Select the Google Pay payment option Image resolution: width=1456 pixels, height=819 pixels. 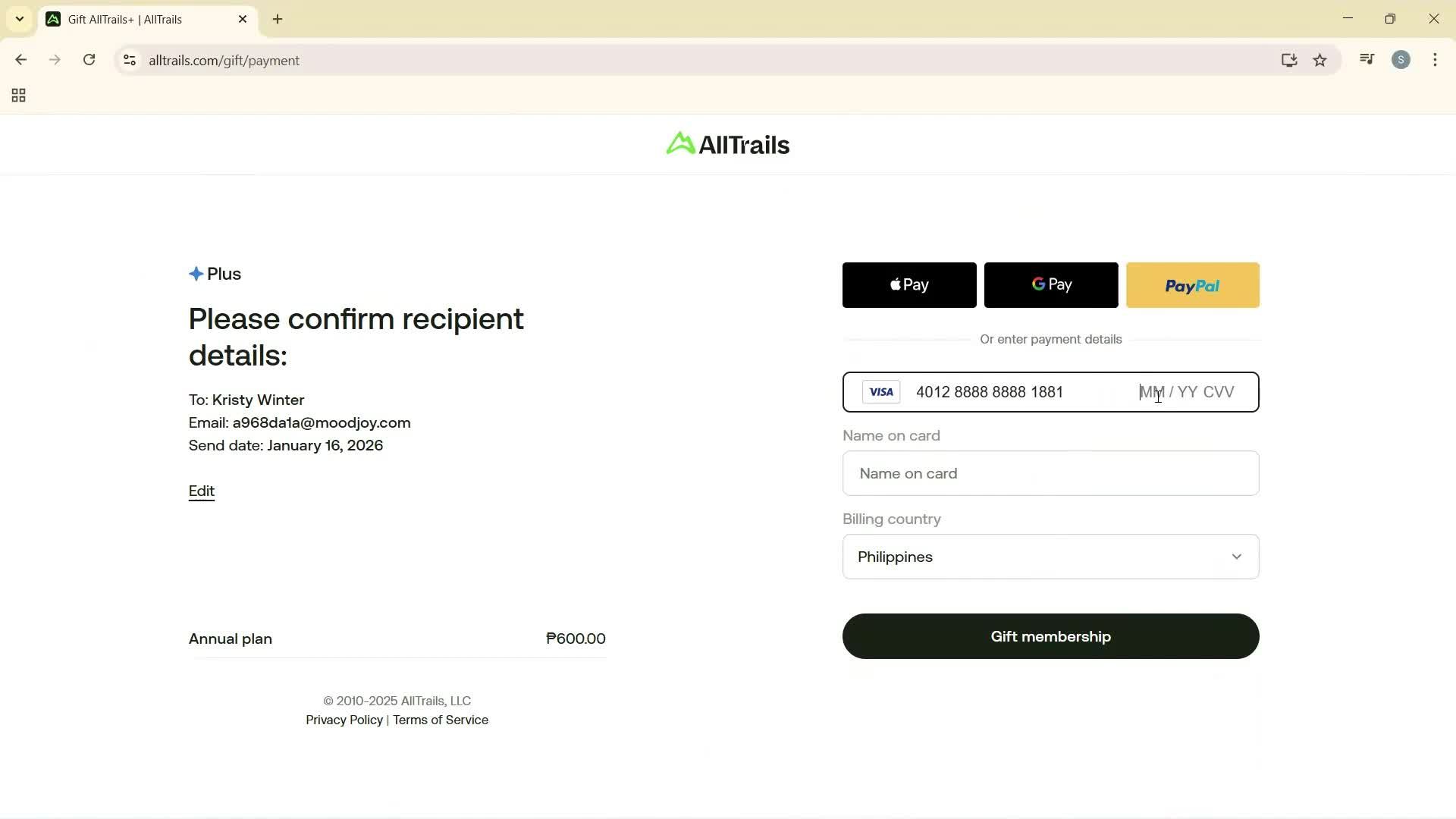tap(1051, 284)
